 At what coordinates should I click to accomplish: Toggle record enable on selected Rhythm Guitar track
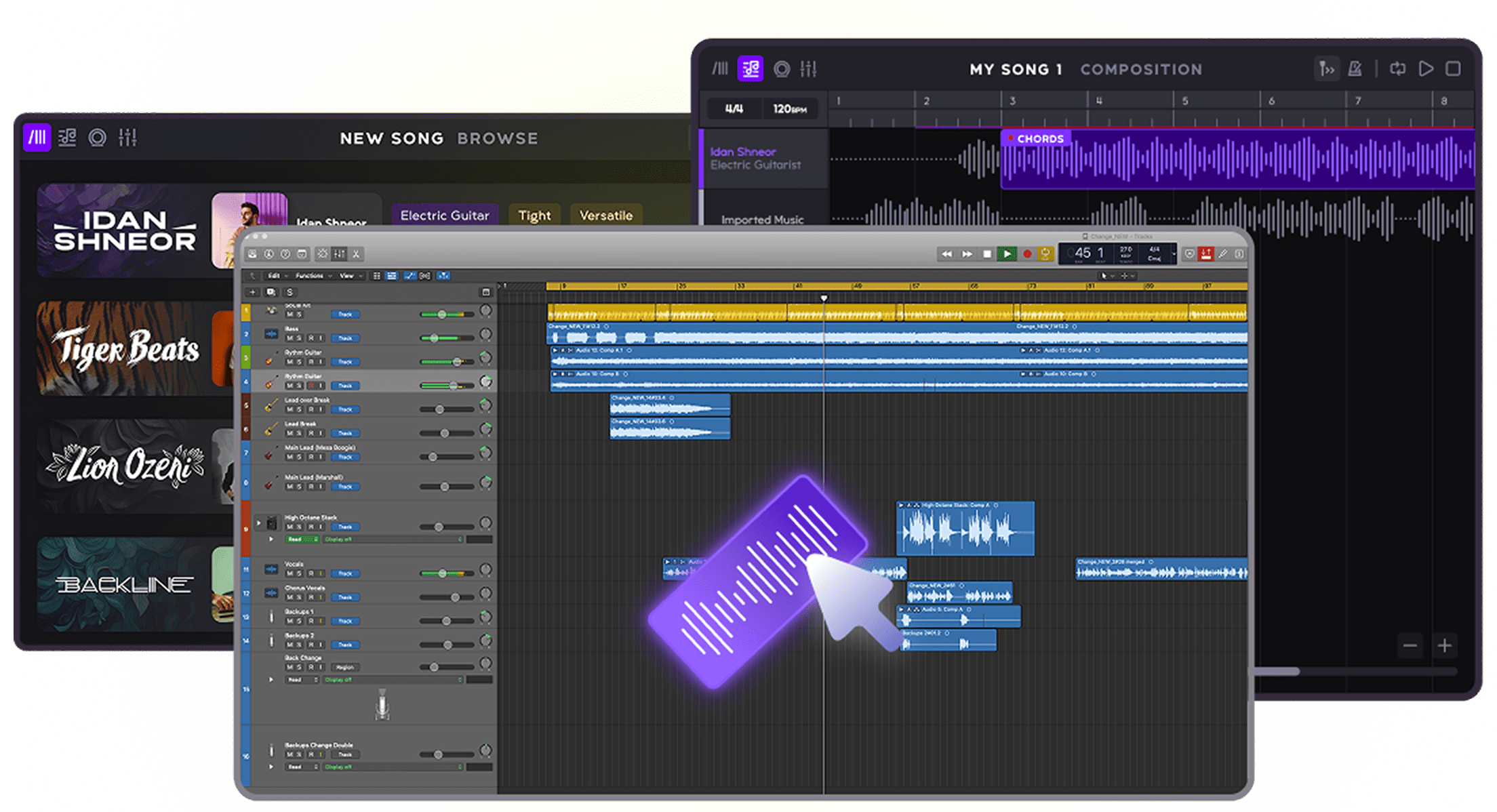pos(311,386)
